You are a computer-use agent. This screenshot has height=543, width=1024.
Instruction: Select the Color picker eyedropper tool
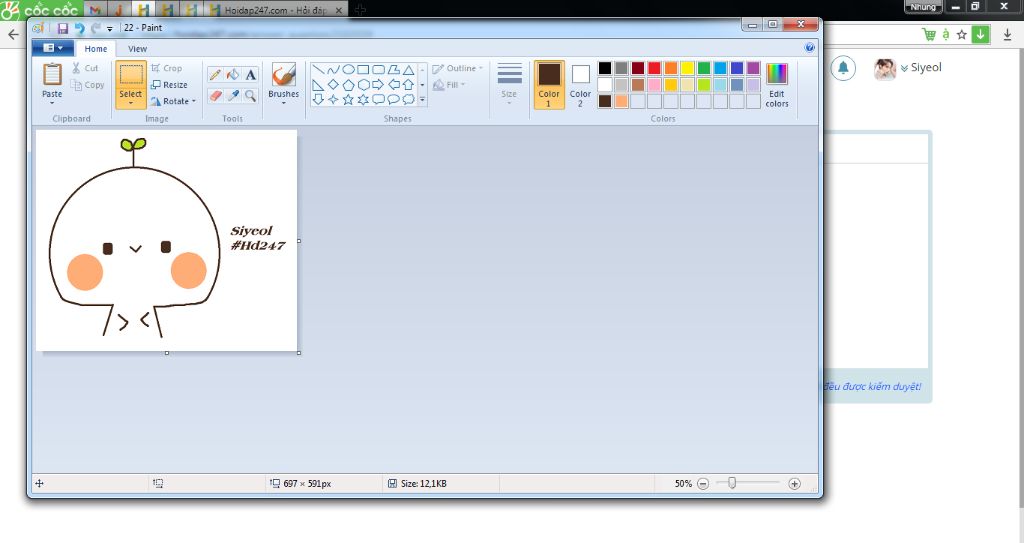[233, 95]
